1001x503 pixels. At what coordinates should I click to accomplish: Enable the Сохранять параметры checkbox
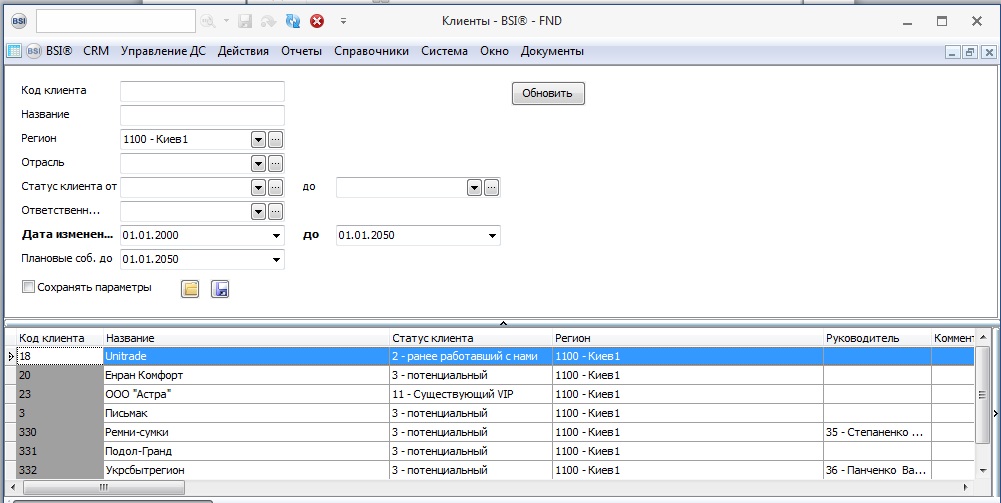point(28,288)
